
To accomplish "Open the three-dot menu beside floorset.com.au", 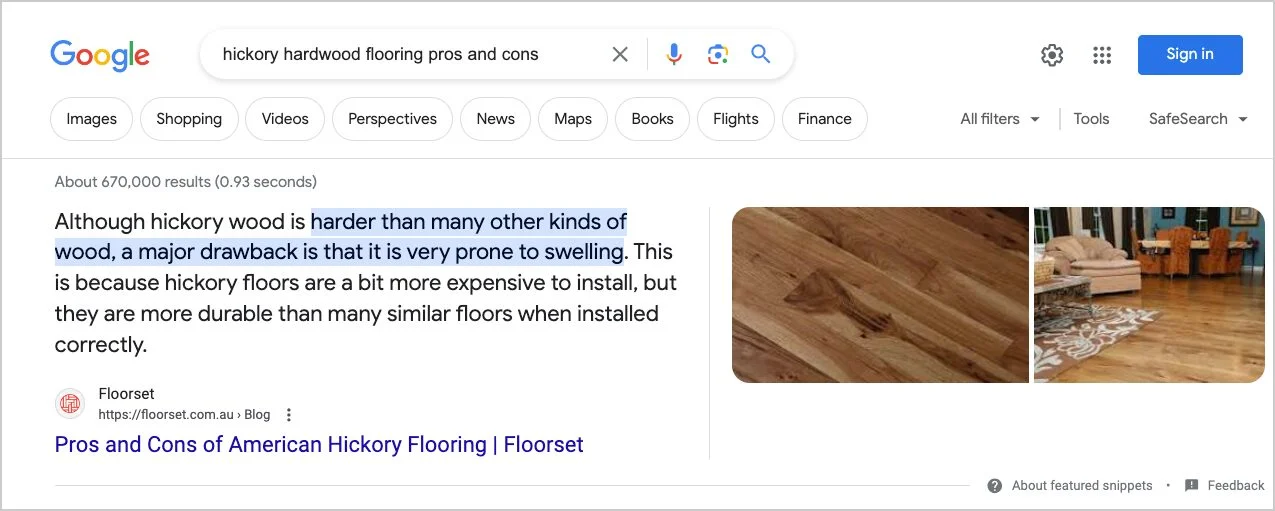I will [289, 414].
